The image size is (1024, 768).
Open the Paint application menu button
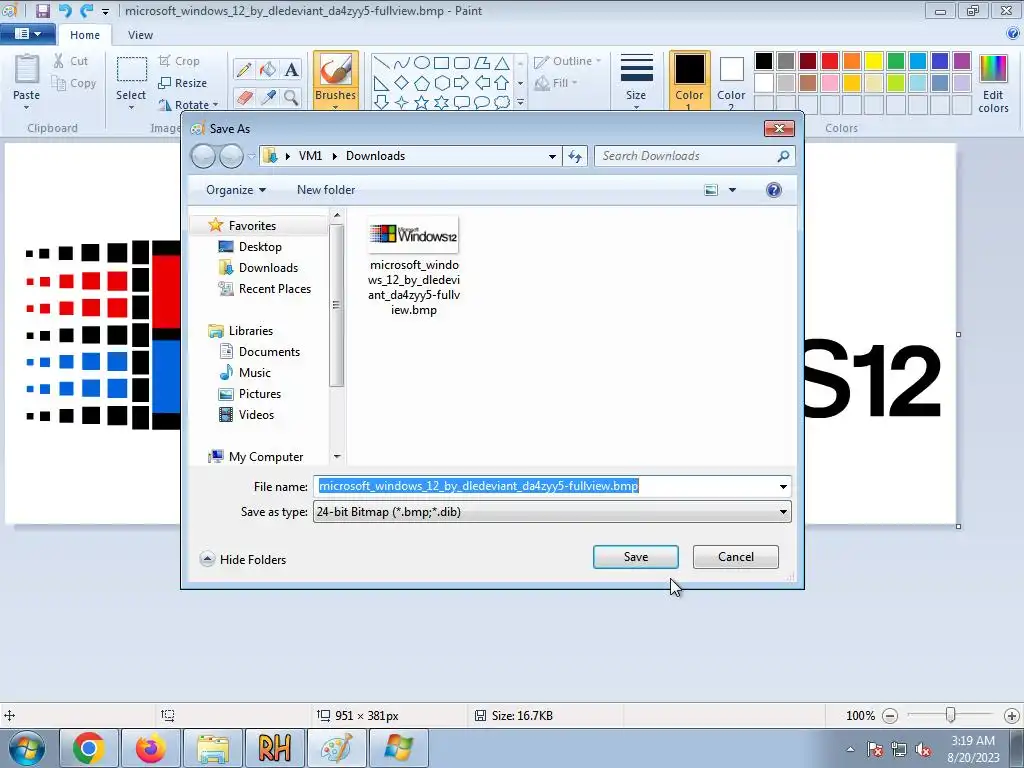[27, 34]
